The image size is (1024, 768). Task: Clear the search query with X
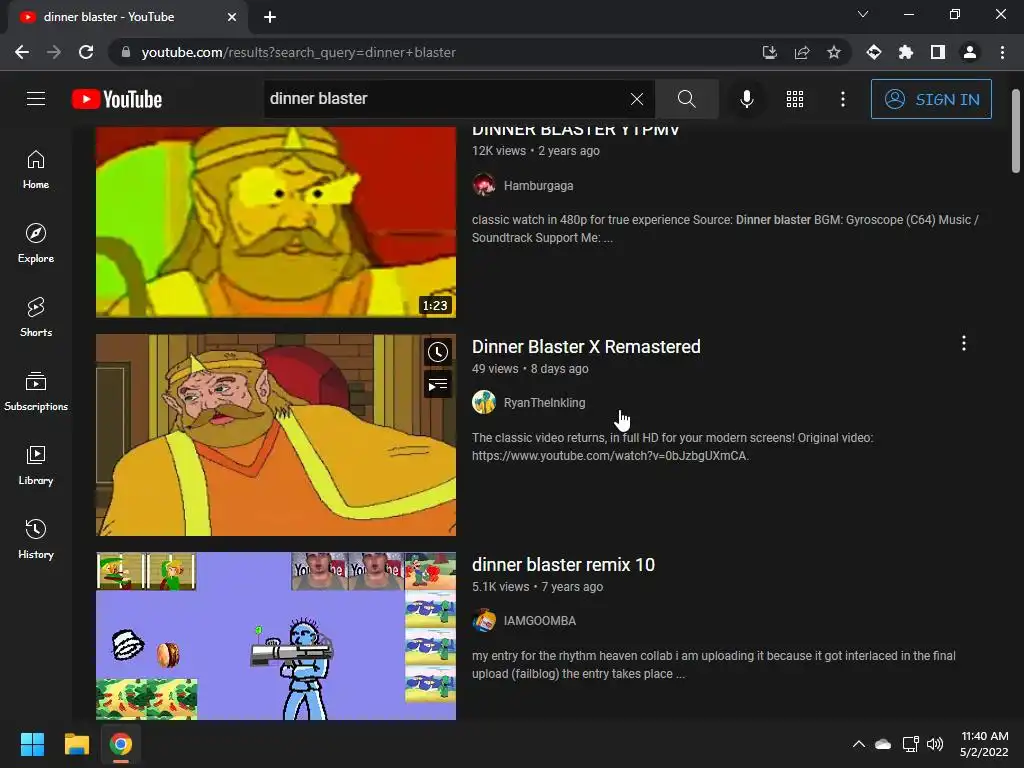coord(637,99)
